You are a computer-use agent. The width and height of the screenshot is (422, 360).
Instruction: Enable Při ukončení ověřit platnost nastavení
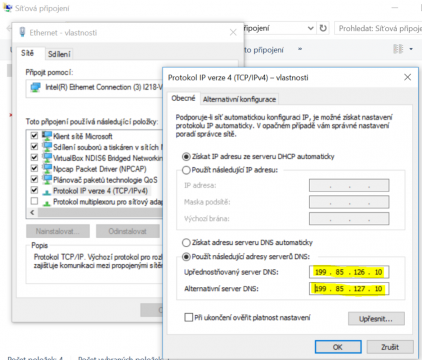189,317
